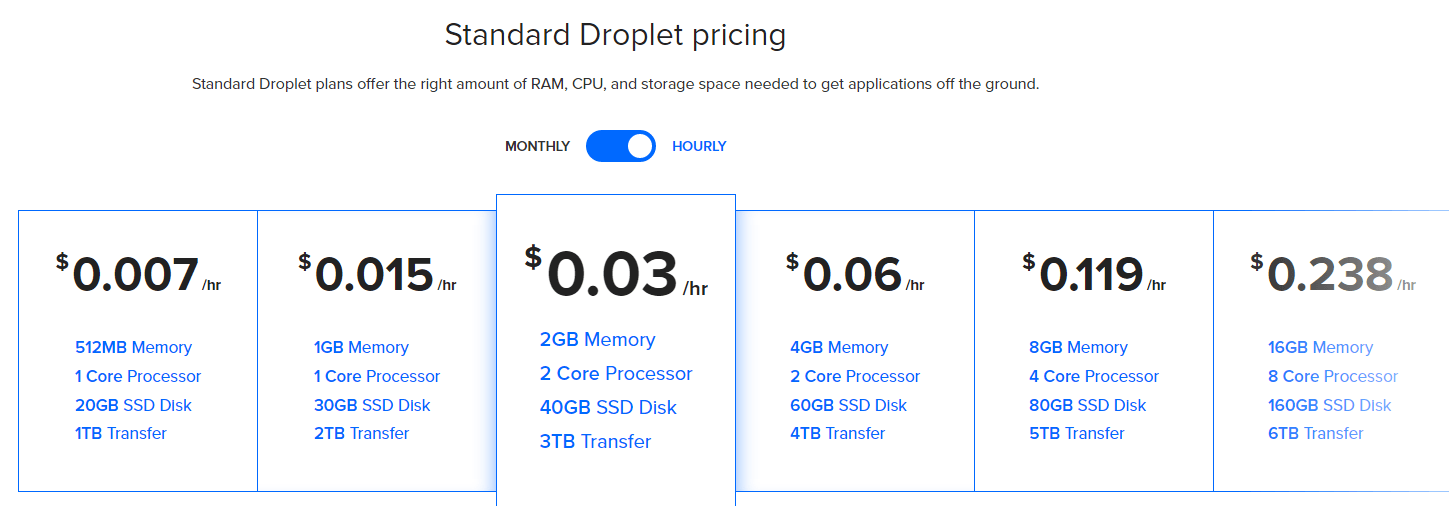Click the 2 Core Processor spec in $0.03 plan

click(616, 373)
